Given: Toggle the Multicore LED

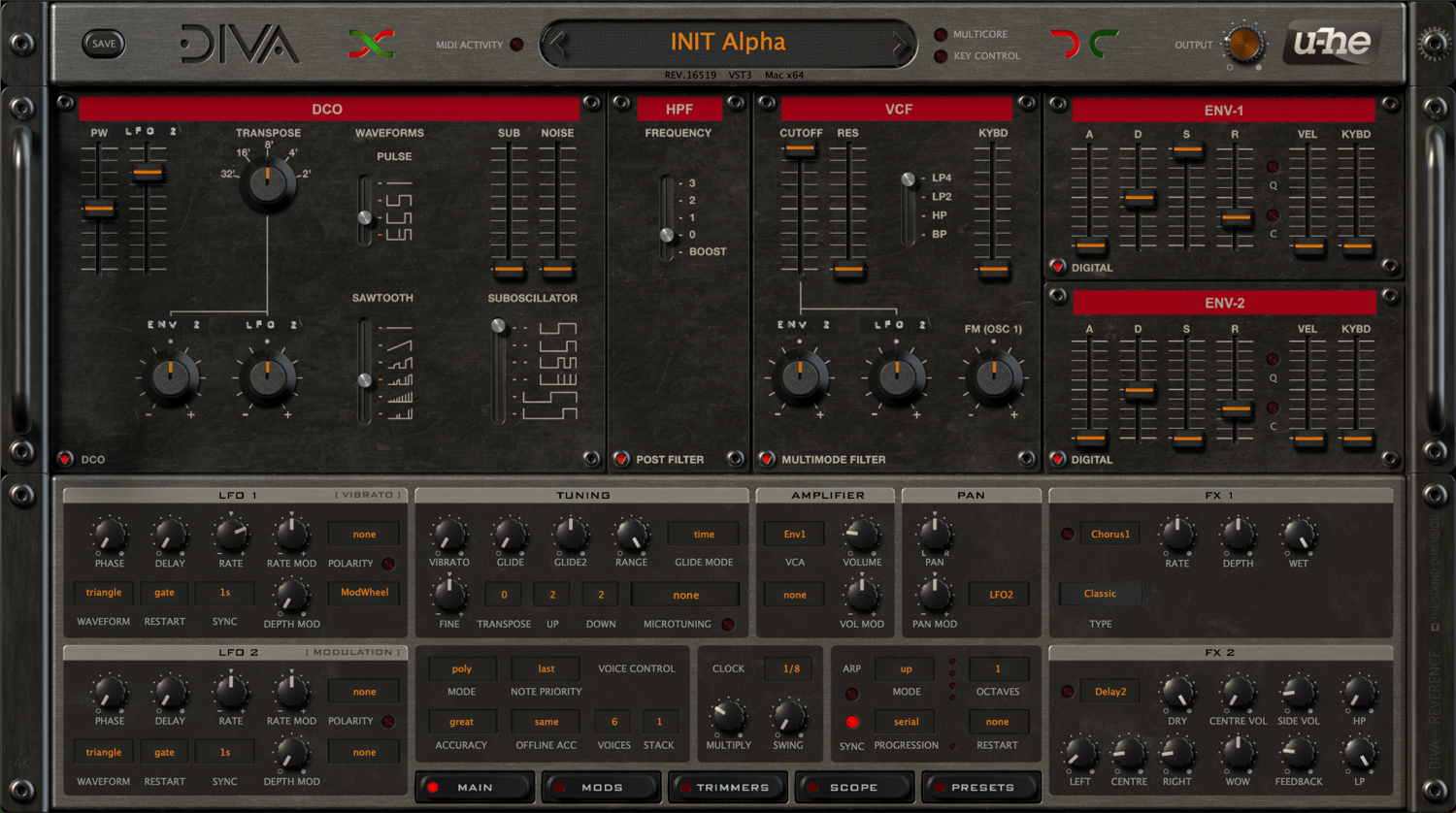Looking at the screenshot, I should [941, 35].
